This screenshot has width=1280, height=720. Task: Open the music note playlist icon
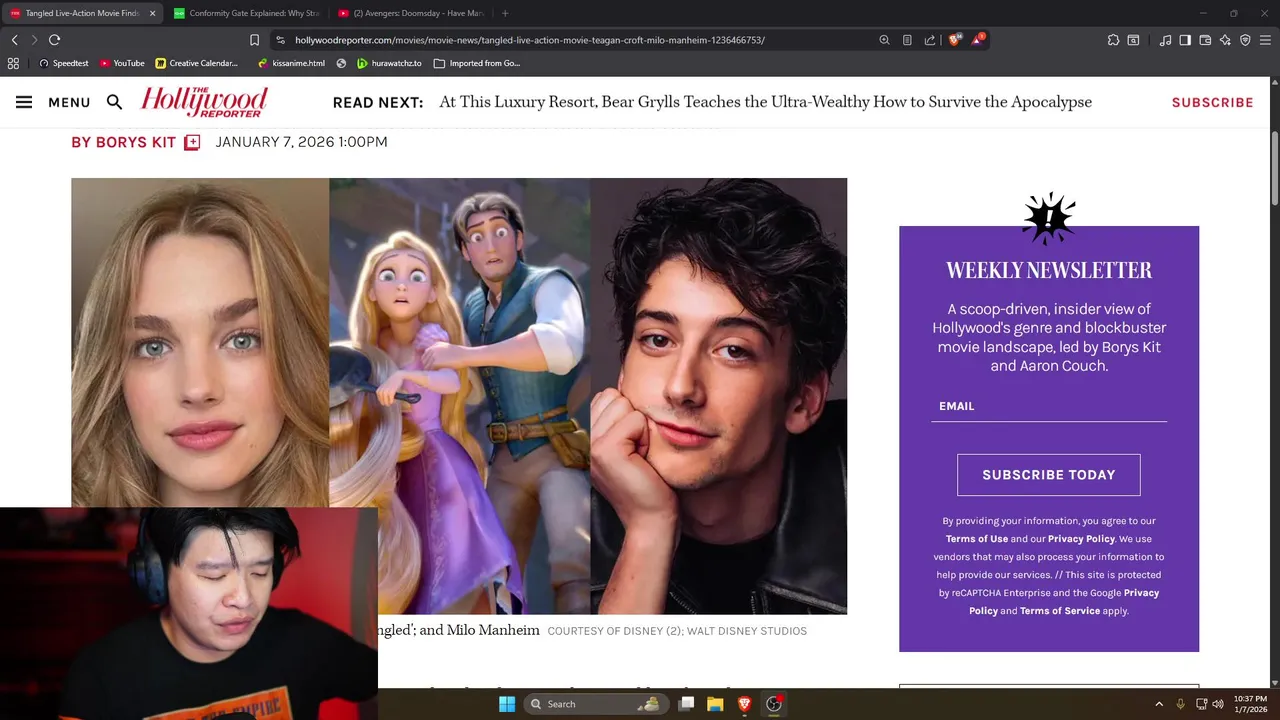(1165, 40)
